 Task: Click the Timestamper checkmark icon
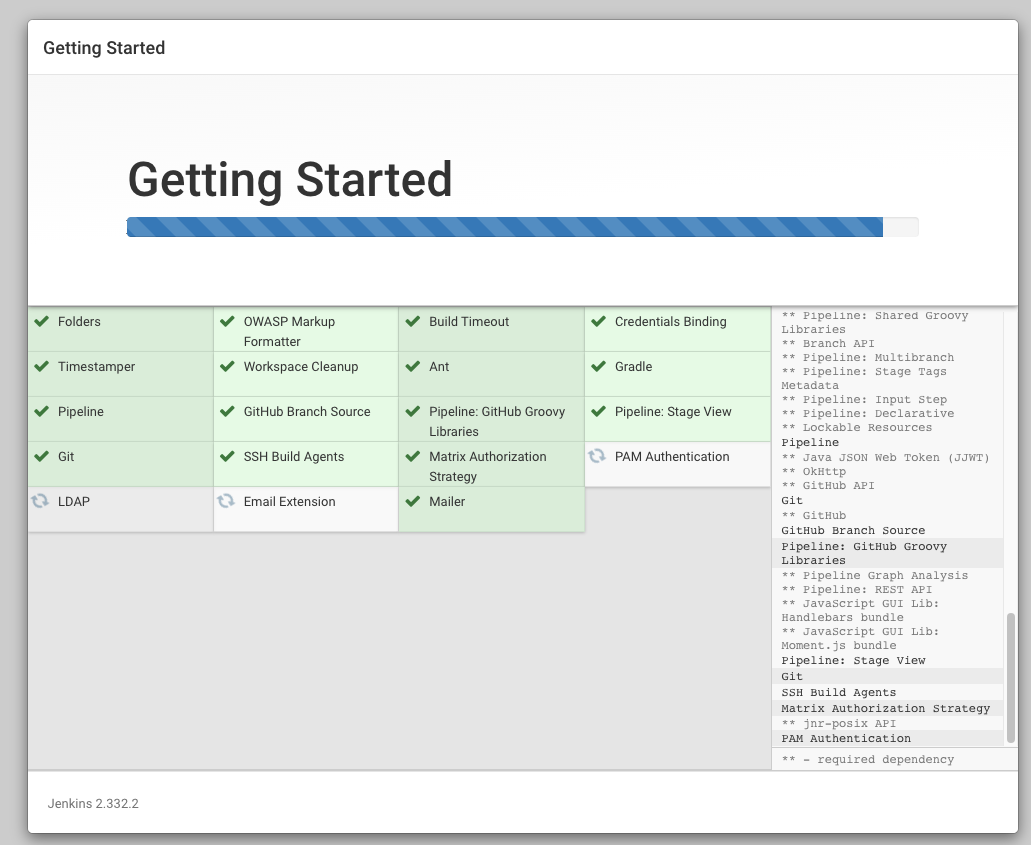tap(41, 366)
